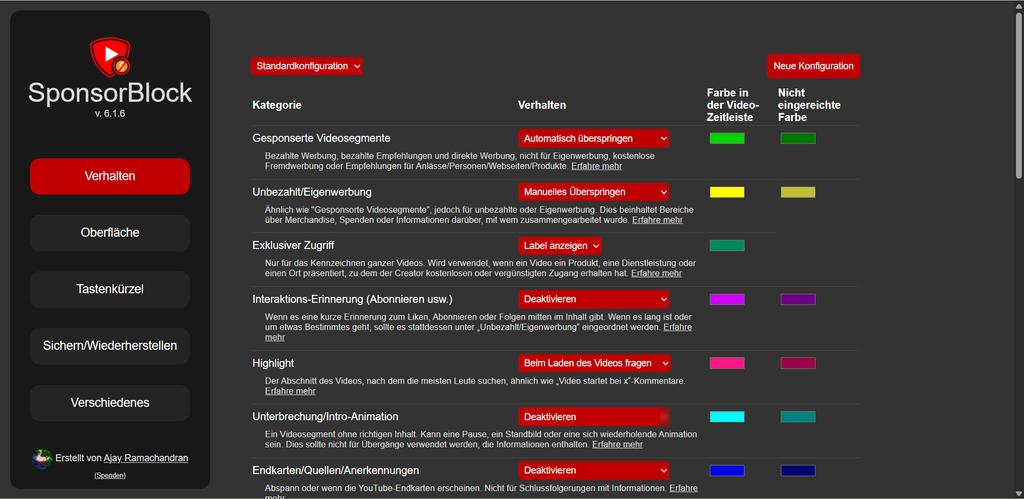Click the SponsorBlock title text

(110, 93)
